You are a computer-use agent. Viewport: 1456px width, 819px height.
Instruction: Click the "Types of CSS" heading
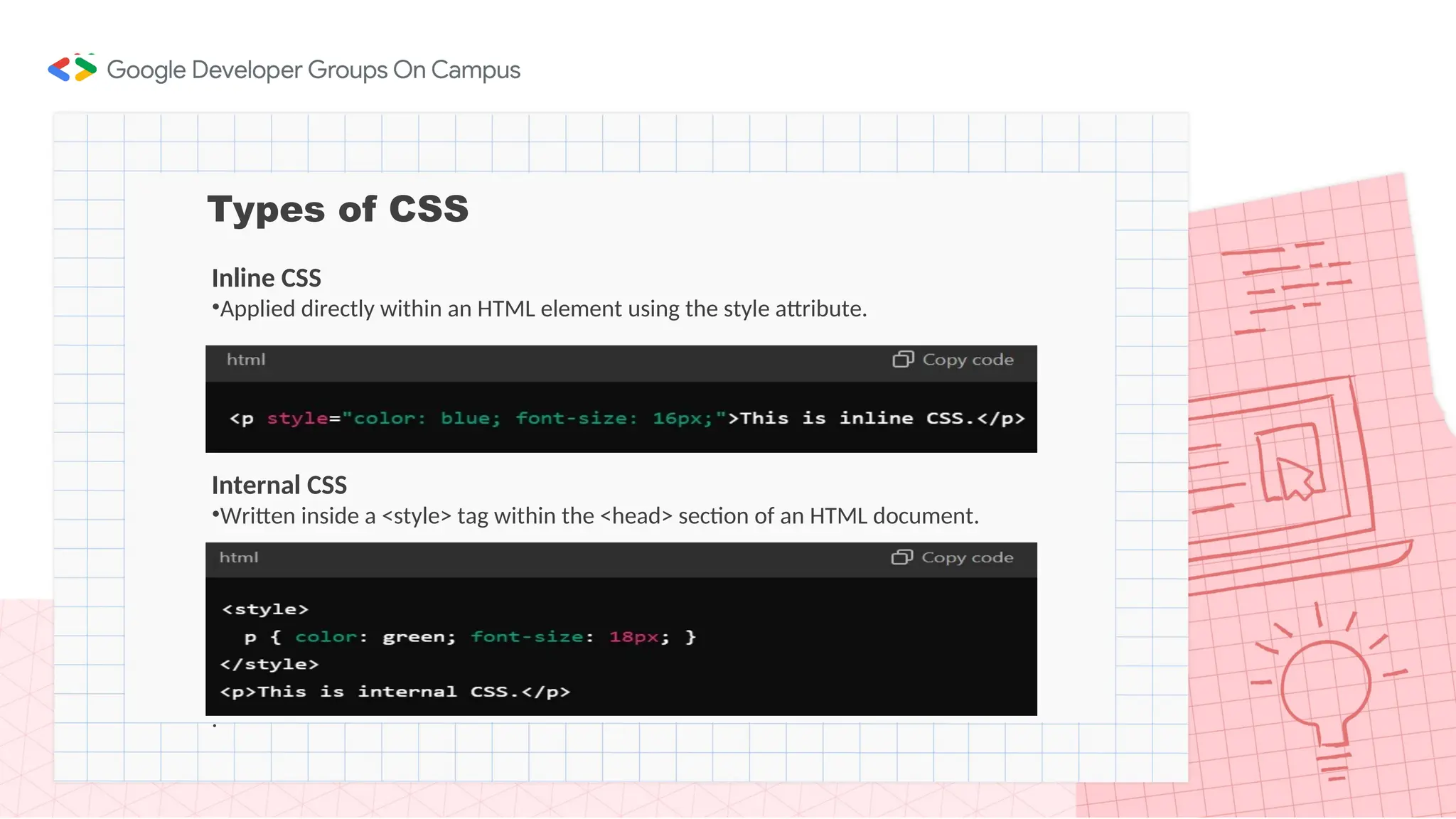tap(338, 209)
